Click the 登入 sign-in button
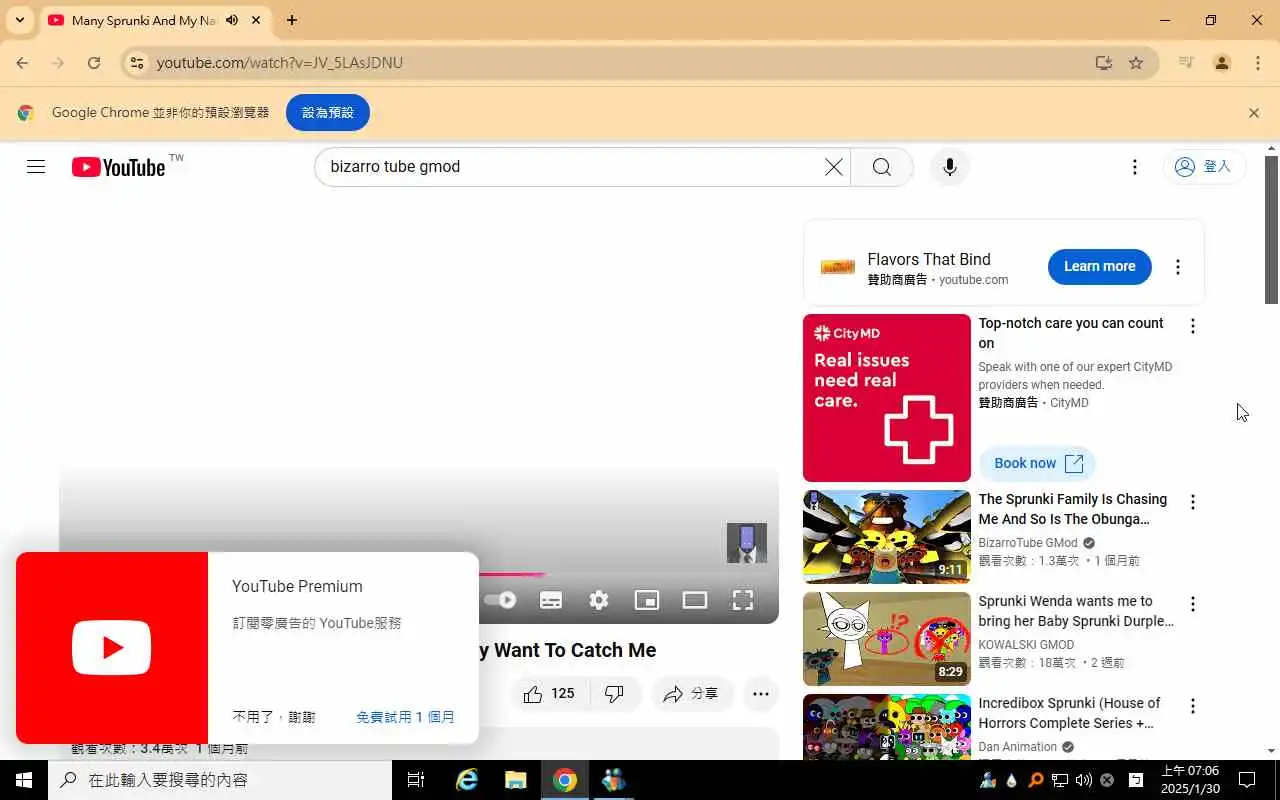The width and height of the screenshot is (1280, 800). [x=1204, y=167]
